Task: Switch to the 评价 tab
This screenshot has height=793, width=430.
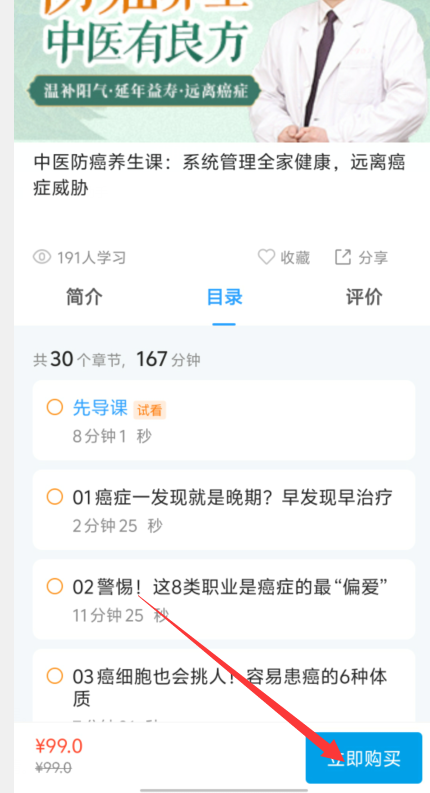Action: point(364,297)
